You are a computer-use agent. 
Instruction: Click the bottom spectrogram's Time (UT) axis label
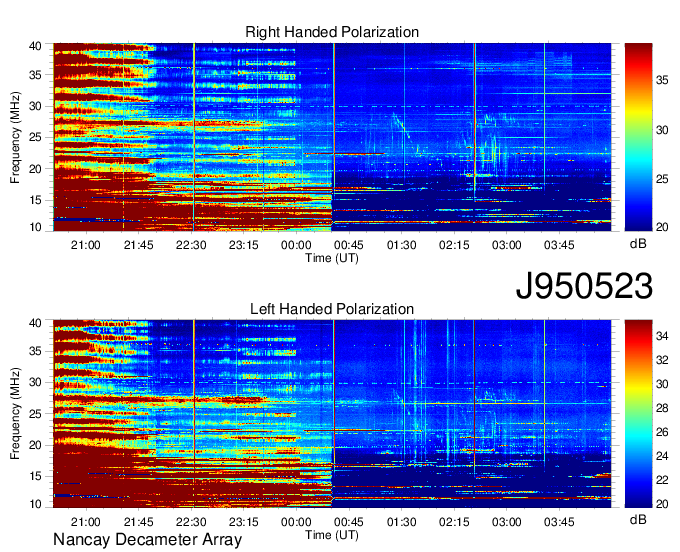[332, 535]
